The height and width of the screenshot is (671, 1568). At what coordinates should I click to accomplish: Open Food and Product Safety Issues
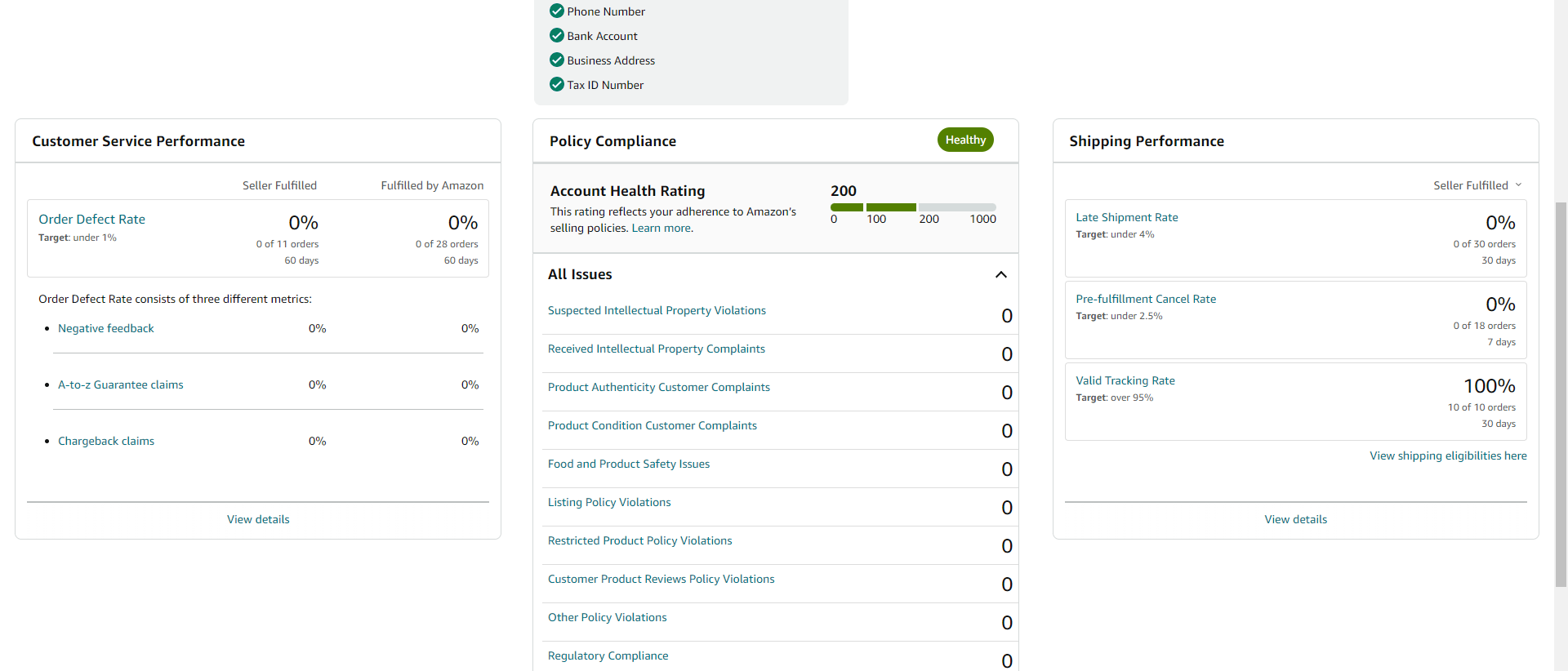tap(628, 464)
